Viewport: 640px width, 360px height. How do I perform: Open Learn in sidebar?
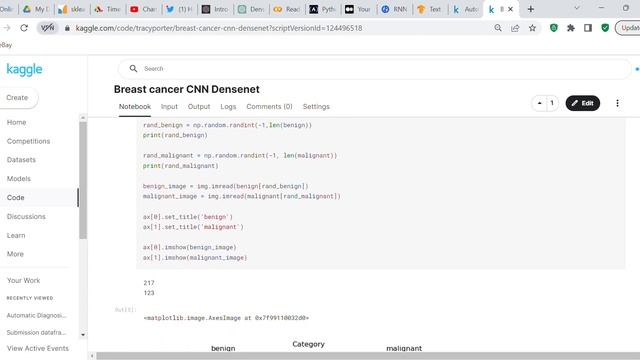(16, 235)
